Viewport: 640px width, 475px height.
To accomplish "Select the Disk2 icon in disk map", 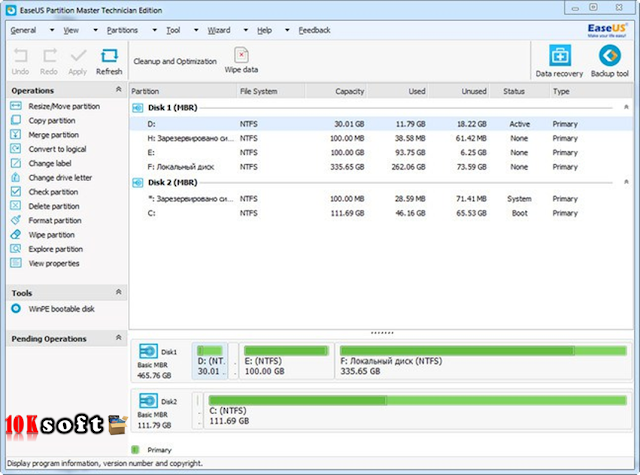I will (148, 401).
